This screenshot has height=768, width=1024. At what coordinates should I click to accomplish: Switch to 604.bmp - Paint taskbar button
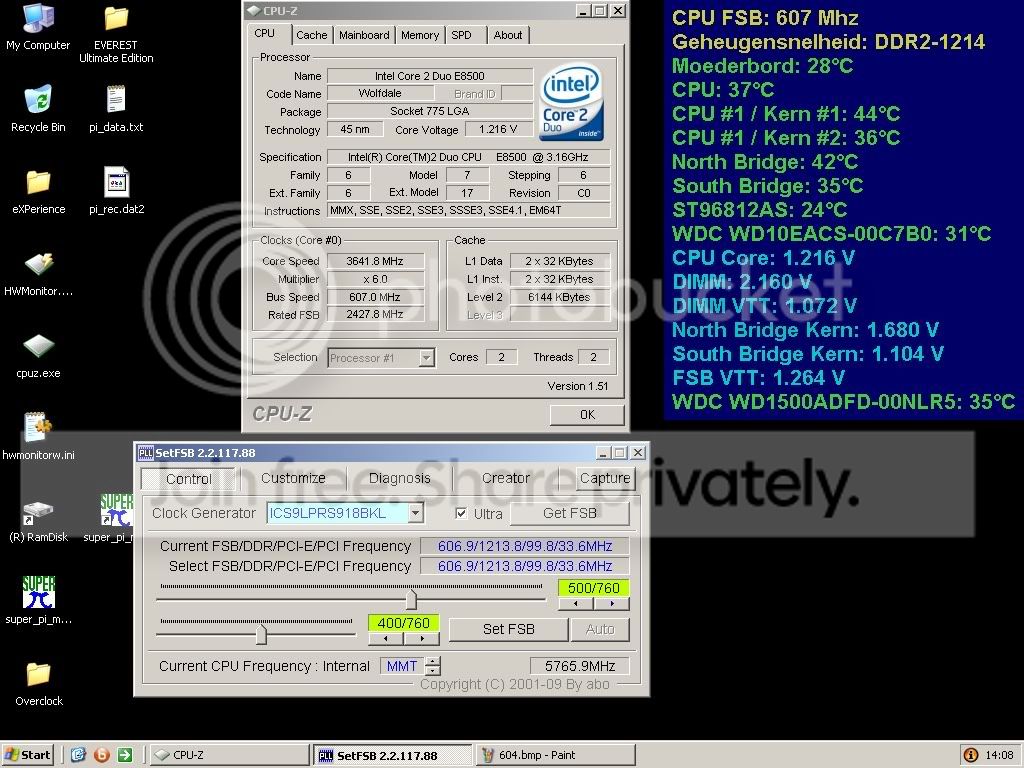556,755
